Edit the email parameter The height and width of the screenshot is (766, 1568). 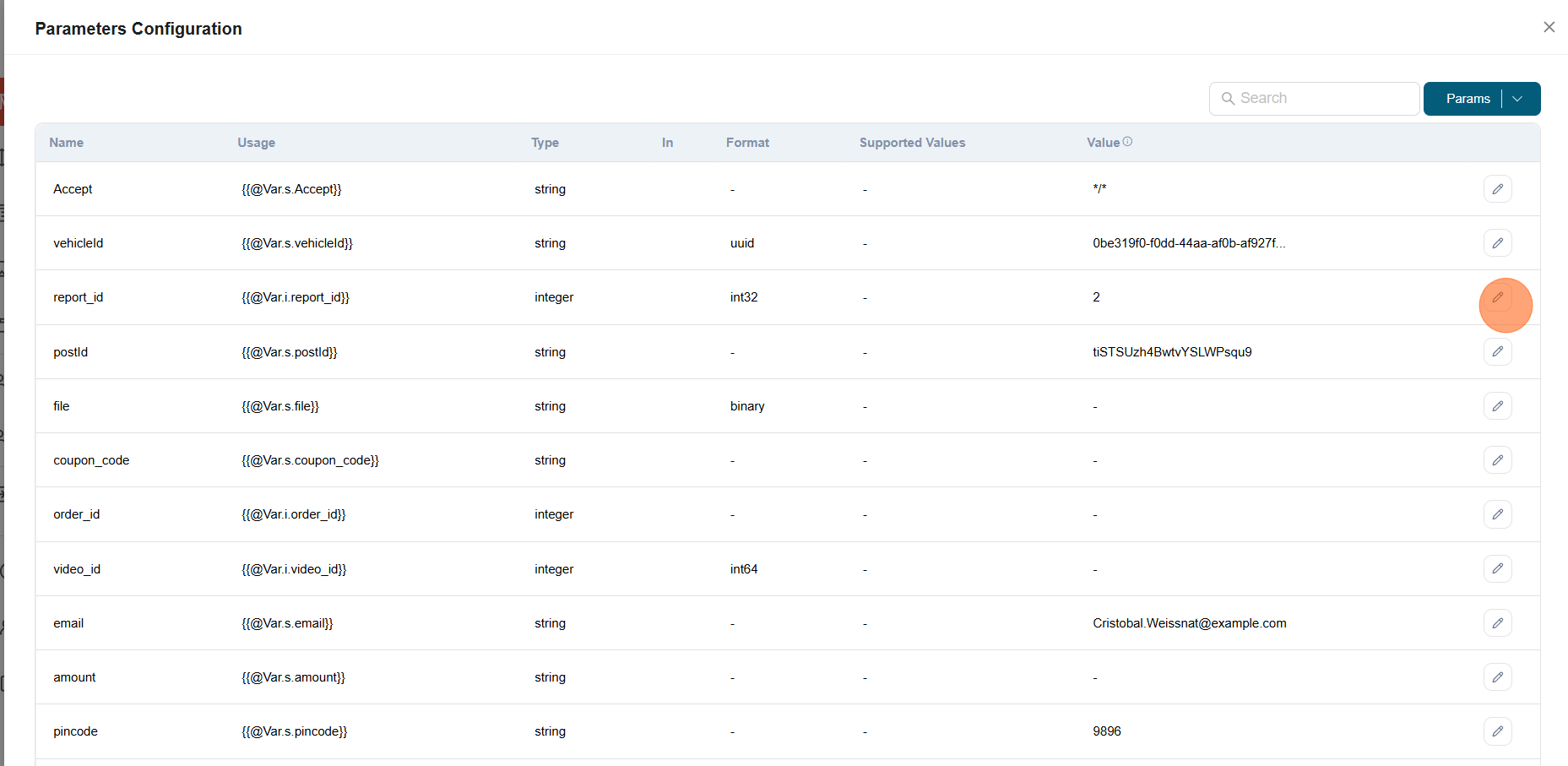coord(1498,622)
